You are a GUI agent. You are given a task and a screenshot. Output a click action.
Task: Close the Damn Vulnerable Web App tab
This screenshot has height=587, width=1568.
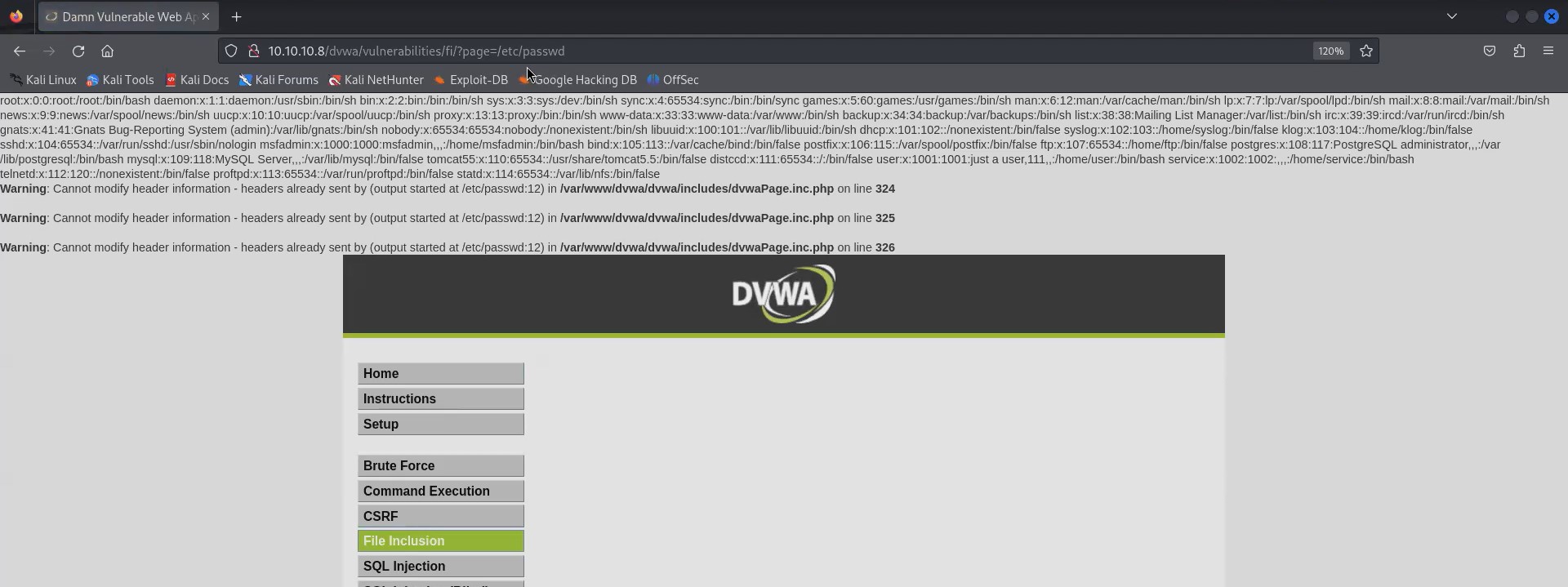206,16
